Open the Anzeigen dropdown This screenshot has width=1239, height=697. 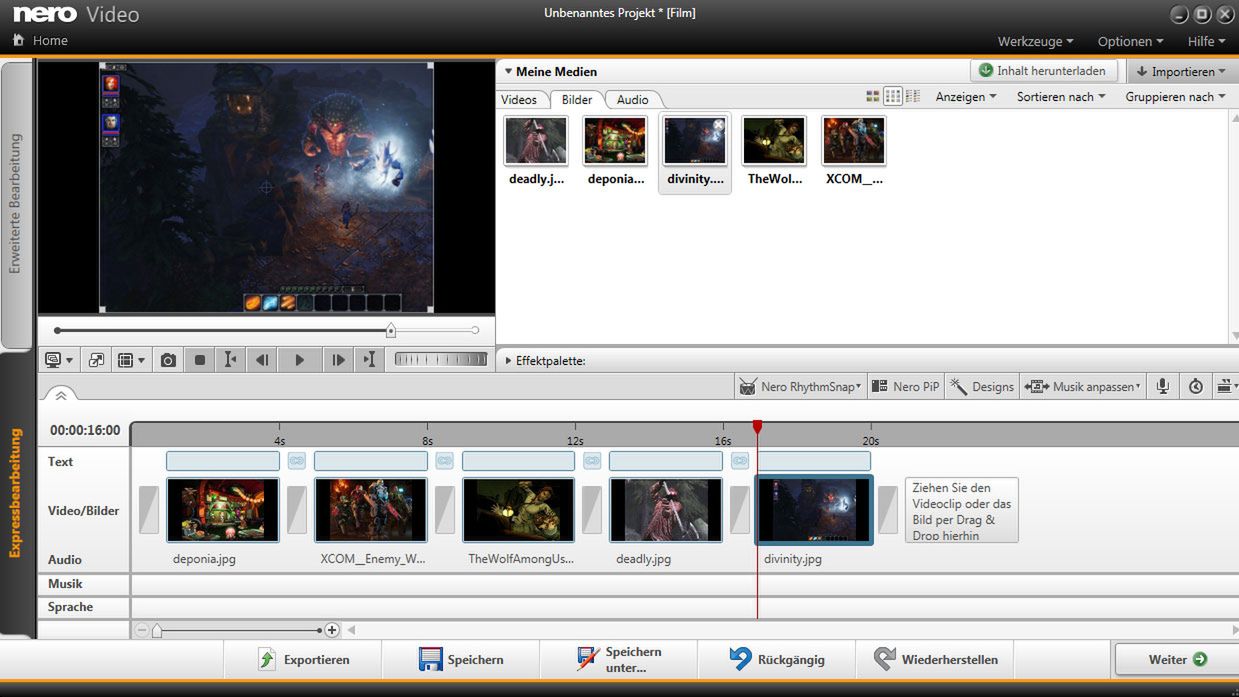click(966, 97)
